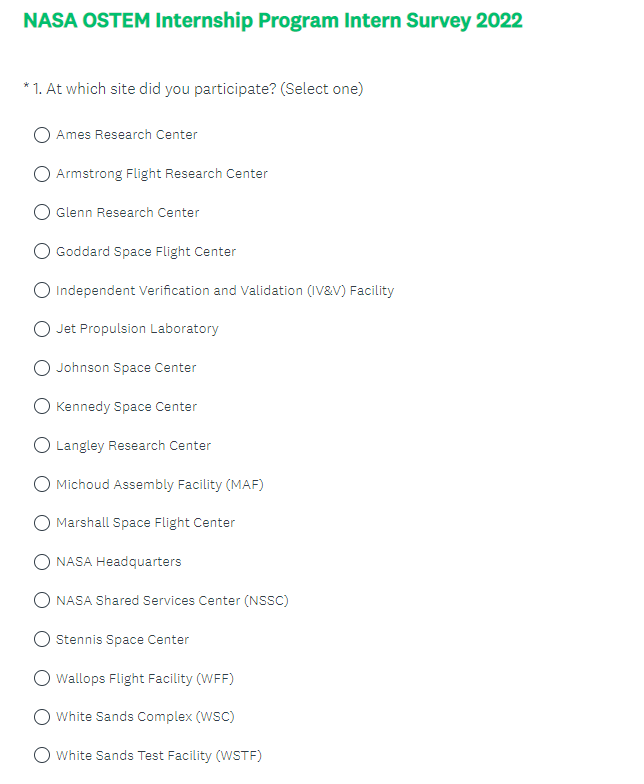
Task: Pick Goddard Space Flight Center option
Action: 42,251
